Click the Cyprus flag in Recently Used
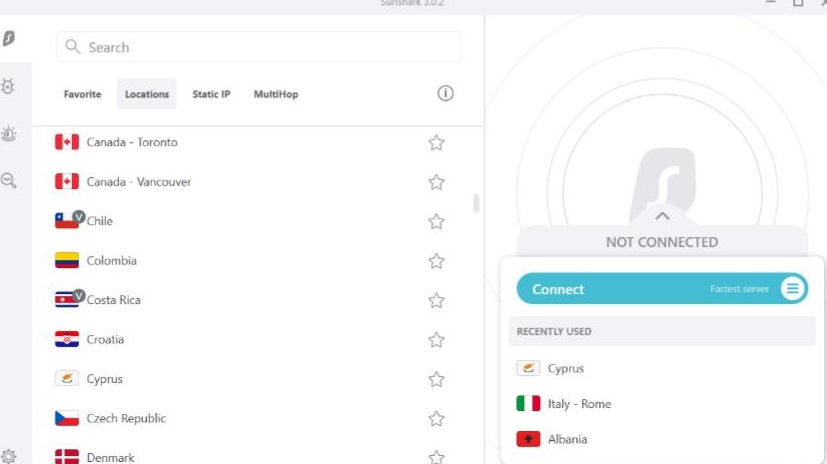 pos(528,368)
